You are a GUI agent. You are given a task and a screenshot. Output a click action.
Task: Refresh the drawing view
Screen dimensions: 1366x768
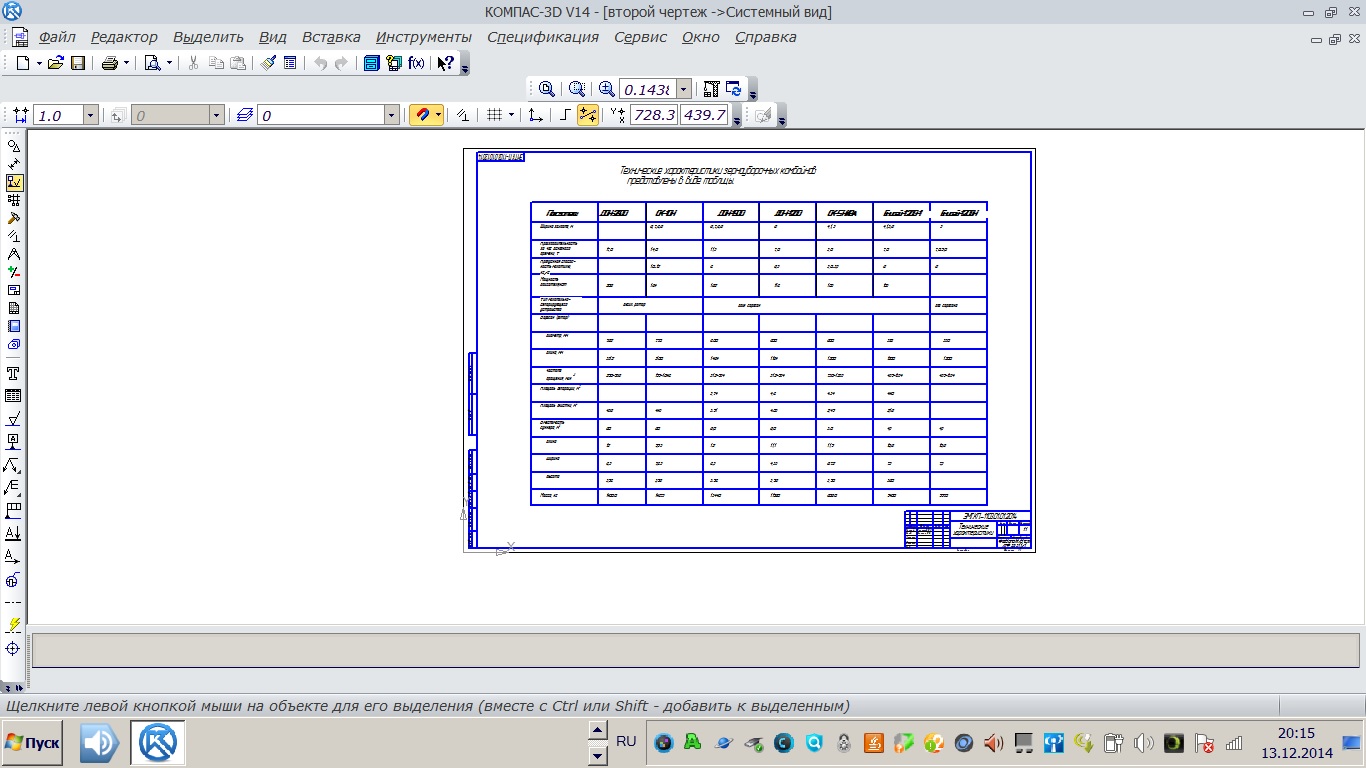point(733,88)
